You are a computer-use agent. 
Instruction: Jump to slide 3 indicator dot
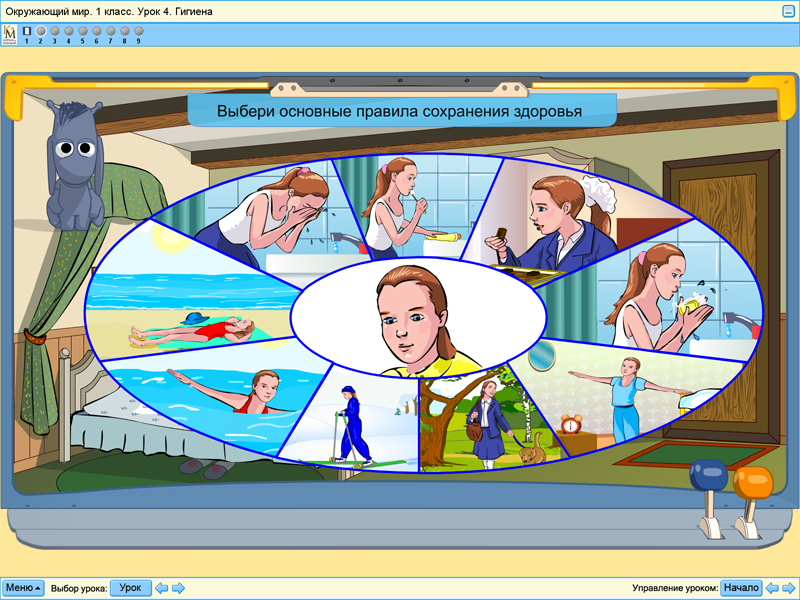point(55,31)
